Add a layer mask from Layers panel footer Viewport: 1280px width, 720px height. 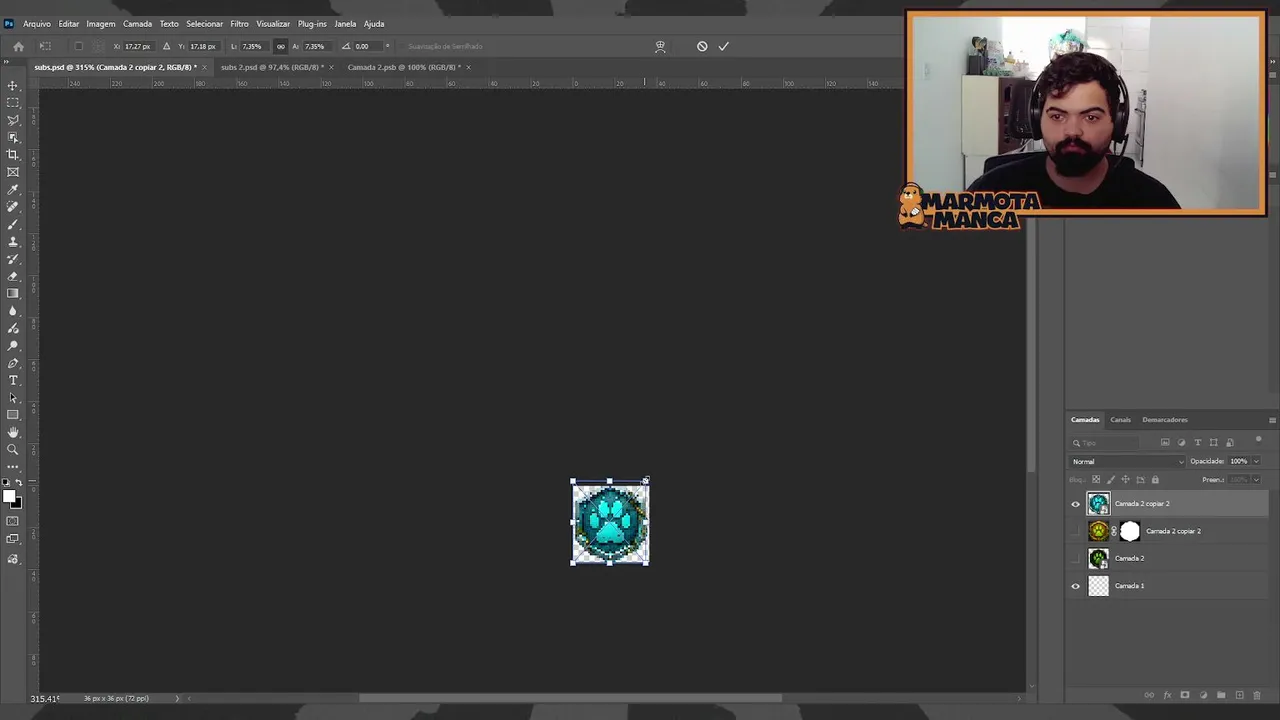[x=1185, y=695]
